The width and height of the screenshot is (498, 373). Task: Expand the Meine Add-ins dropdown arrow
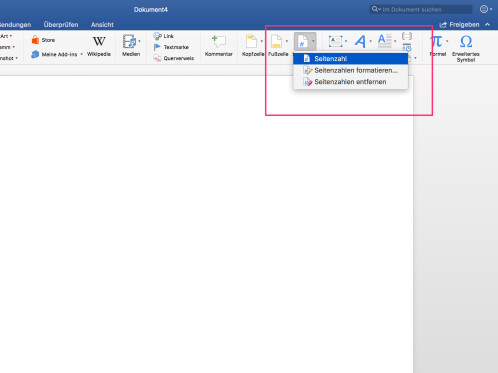81,54
